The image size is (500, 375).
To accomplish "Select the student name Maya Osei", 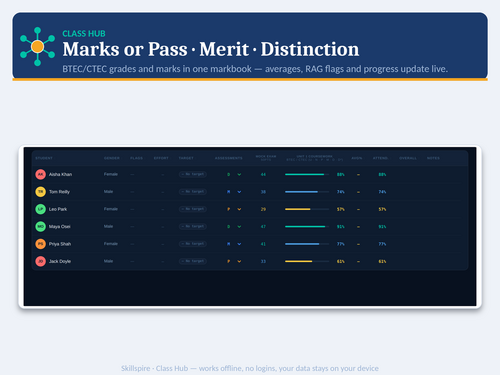I will tap(60, 226).
